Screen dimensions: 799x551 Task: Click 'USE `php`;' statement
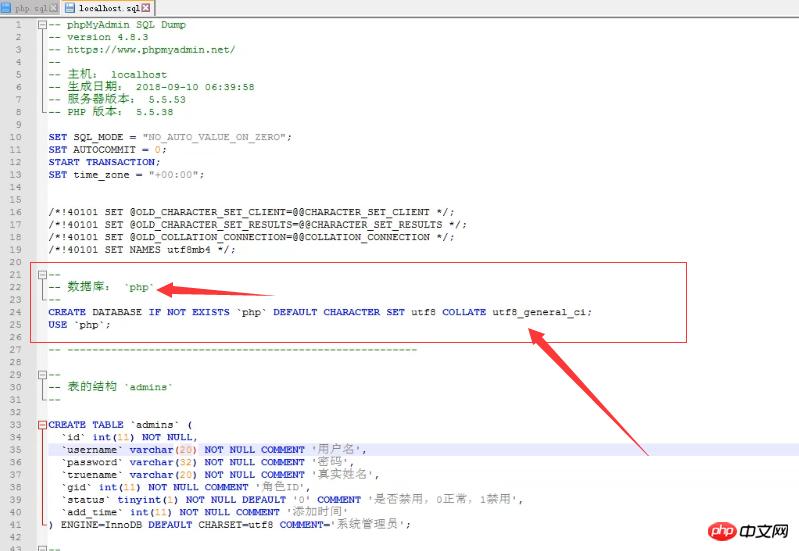tap(79, 325)
